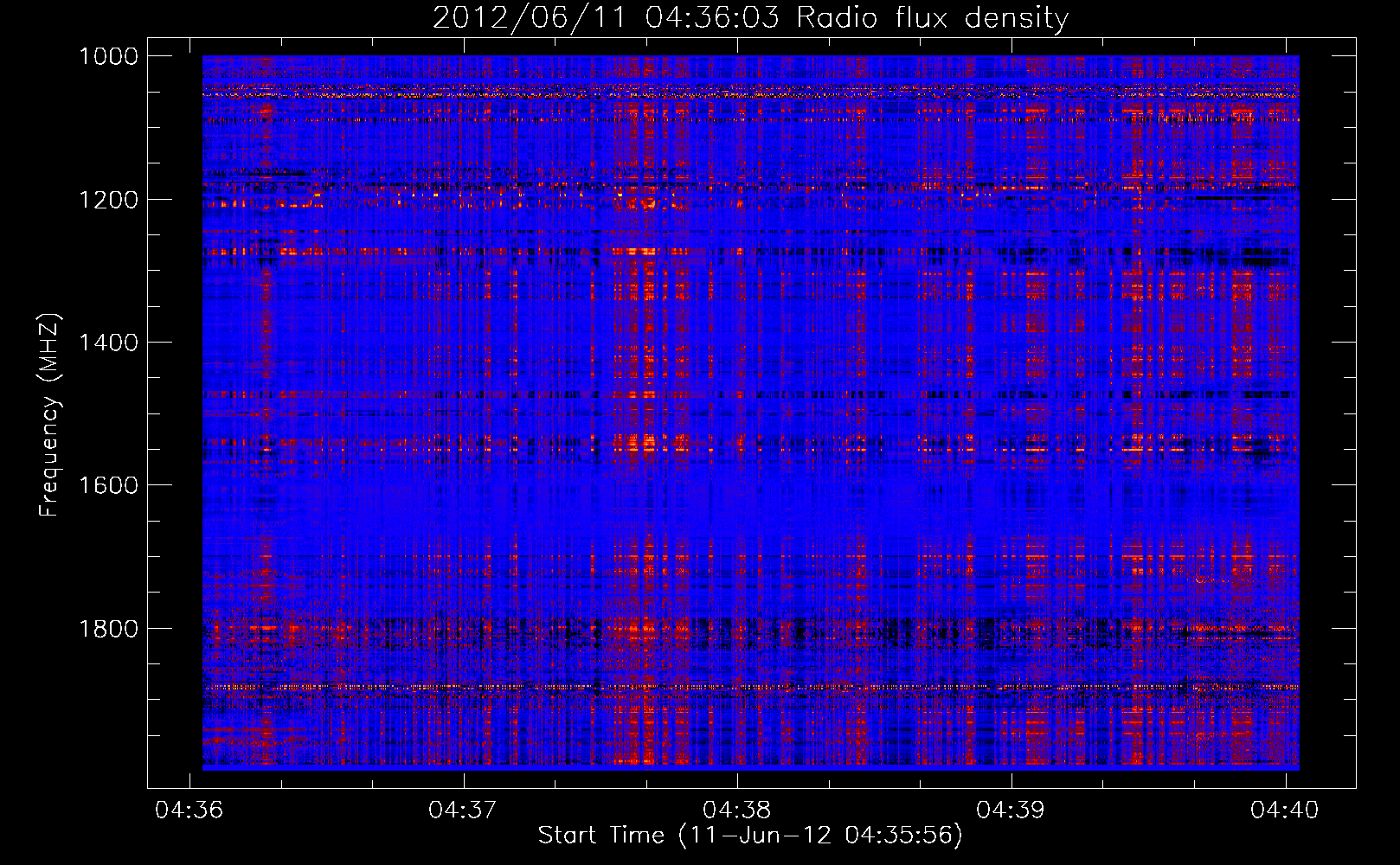Image resolution: width=1400 pixels, height=865 pixels.
Task: Click the 04:36 time tick label
Action: point(189,810)
